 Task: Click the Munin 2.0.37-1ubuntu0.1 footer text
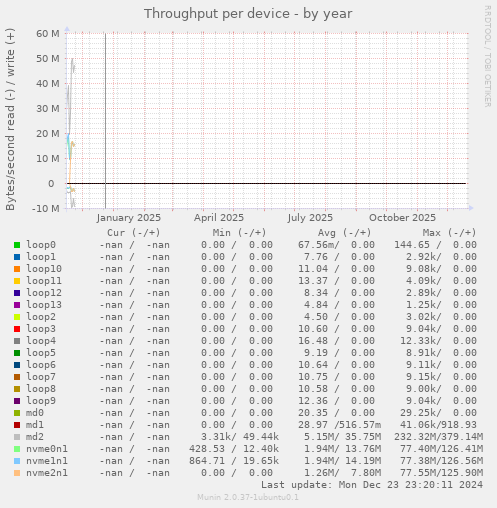coord(248,497)
